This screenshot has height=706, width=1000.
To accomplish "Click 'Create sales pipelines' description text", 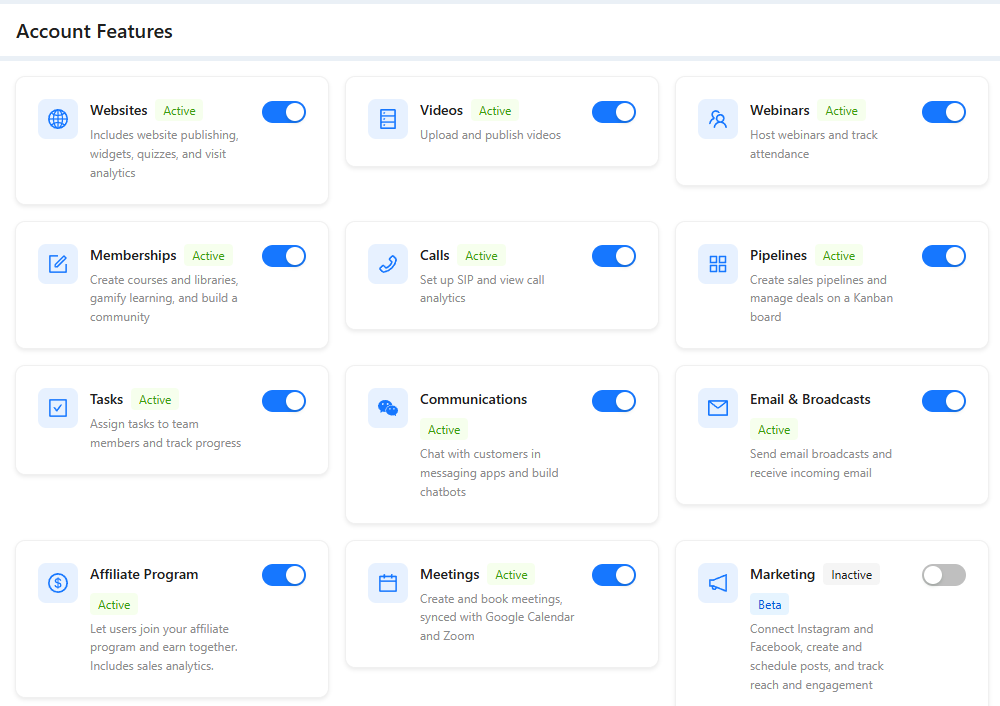I will tap(821, 298).
